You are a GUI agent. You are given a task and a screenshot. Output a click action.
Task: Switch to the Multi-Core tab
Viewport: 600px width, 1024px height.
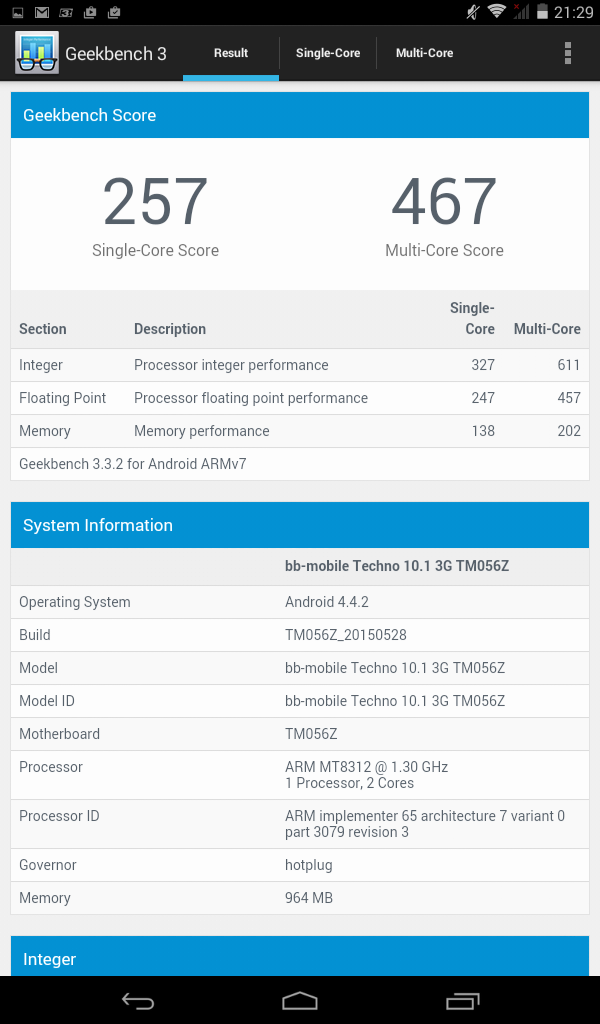(424, 53)
